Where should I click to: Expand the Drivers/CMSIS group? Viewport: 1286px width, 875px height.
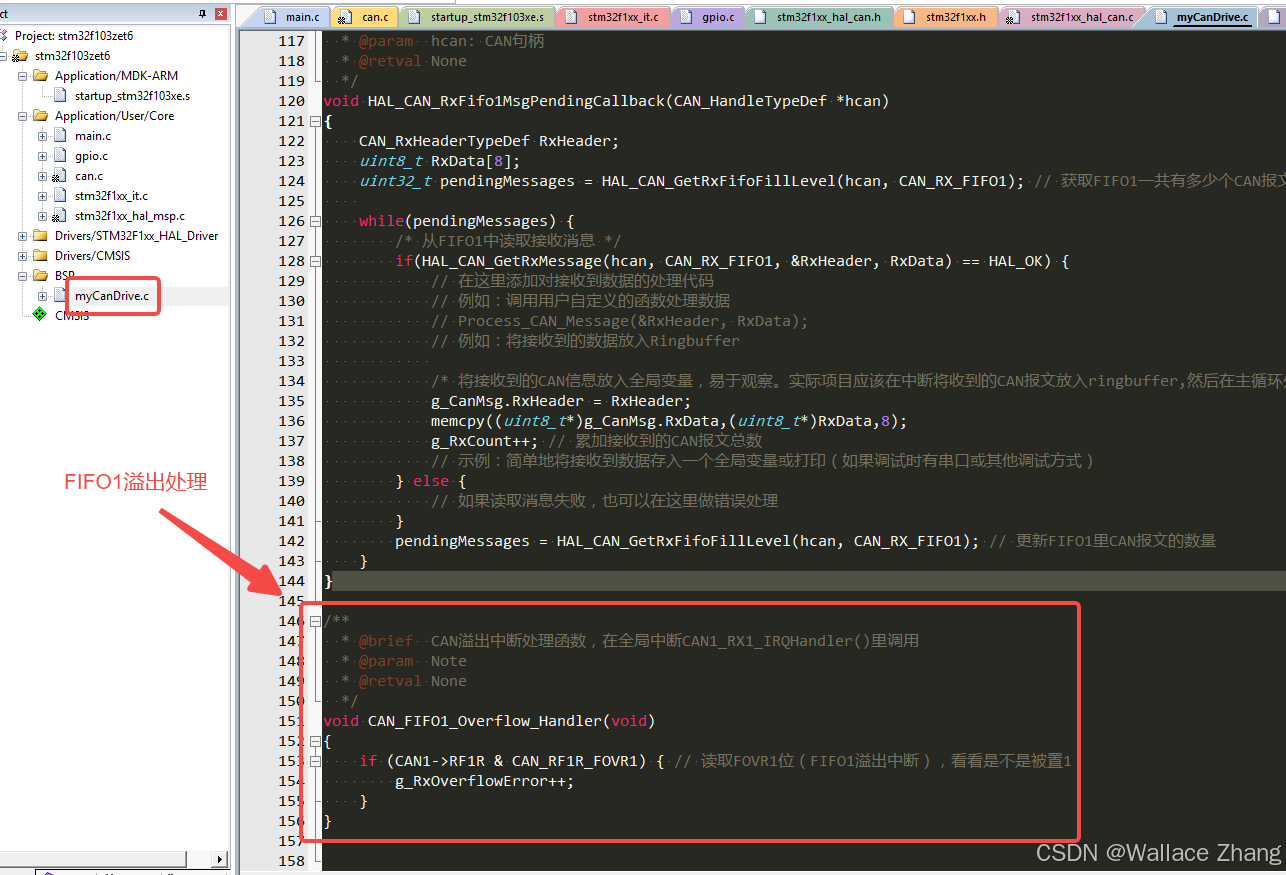[x=23, y=256]
